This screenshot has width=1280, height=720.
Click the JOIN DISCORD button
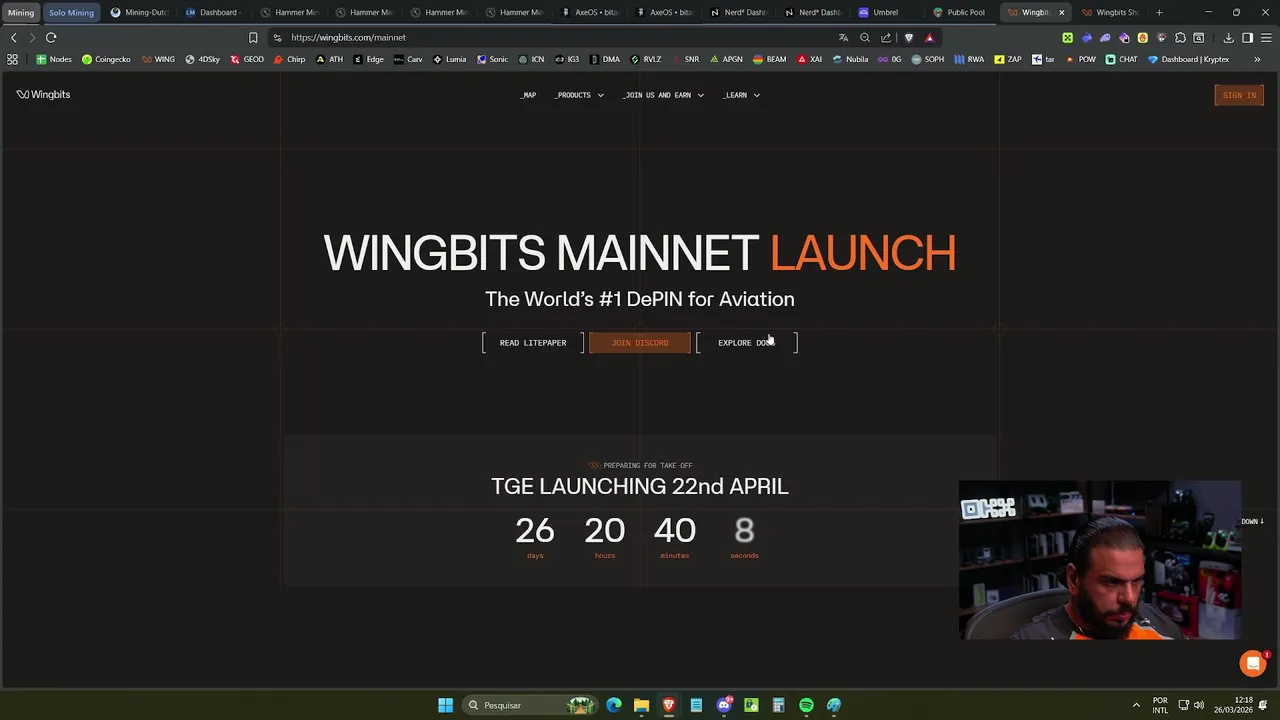pyautogui.click(x=640, y=343)
